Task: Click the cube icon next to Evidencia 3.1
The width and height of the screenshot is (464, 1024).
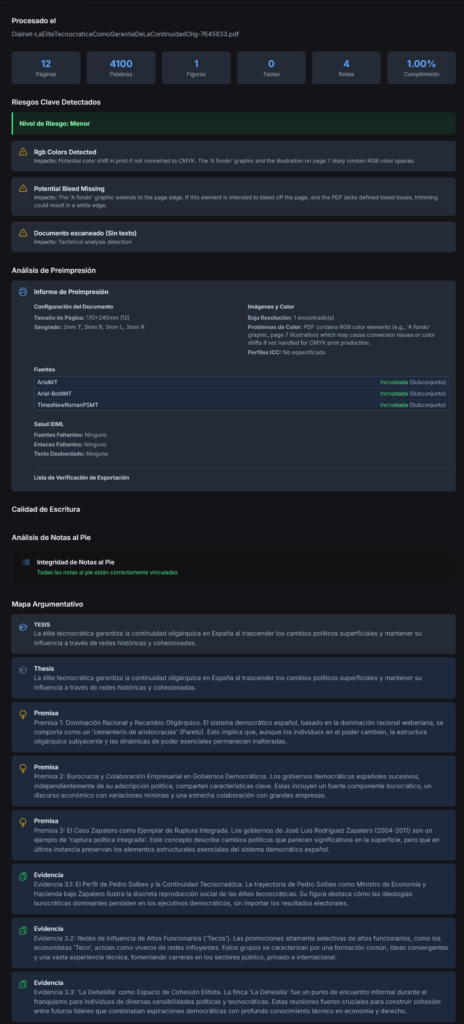Action: 23,875
